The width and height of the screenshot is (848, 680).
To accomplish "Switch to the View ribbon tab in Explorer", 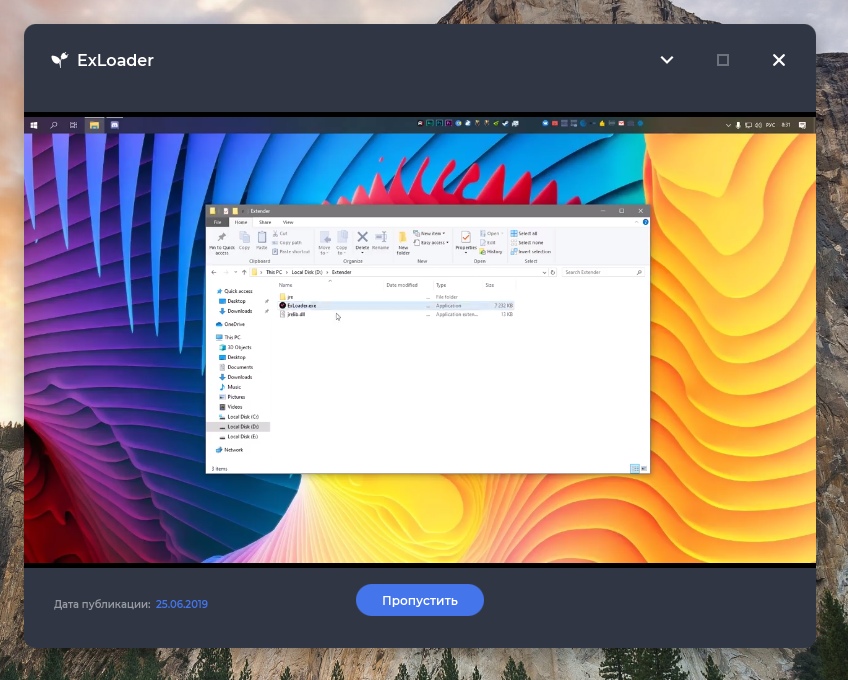I will point(288,222).
